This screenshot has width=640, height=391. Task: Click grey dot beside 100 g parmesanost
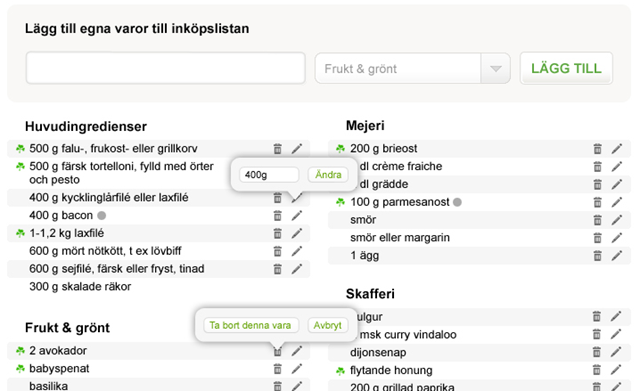[458, 202]
